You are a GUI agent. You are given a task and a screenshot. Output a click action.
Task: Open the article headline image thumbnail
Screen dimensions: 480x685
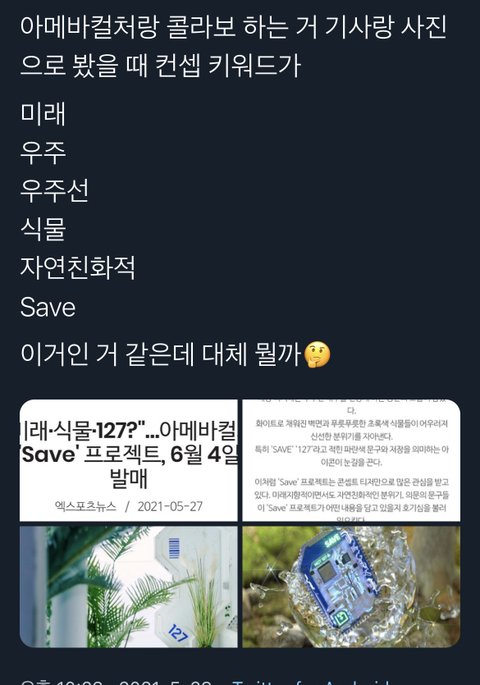(x=129, y=460)
